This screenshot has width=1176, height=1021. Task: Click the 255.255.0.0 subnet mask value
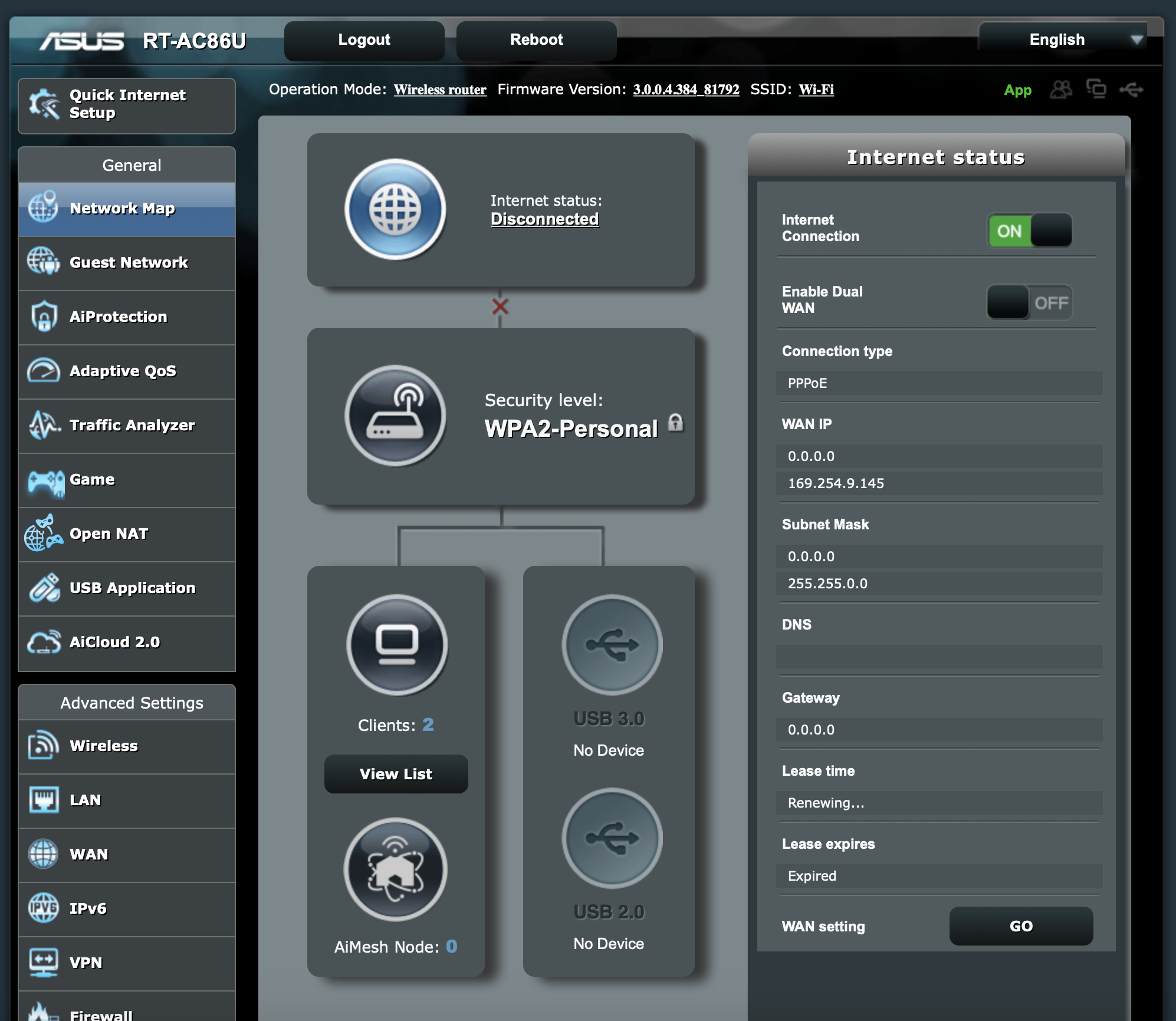click(940, 584)
